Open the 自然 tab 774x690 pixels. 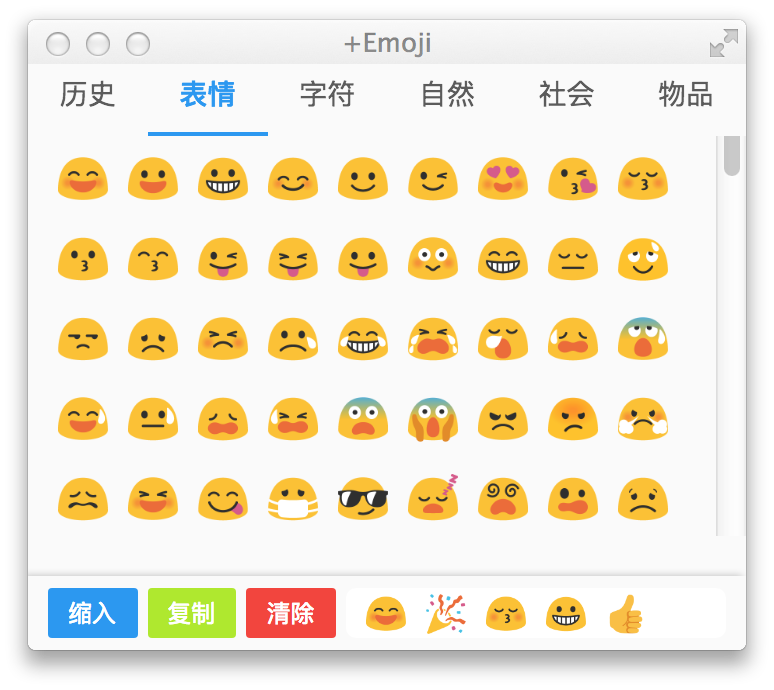(x=447, y=94)
